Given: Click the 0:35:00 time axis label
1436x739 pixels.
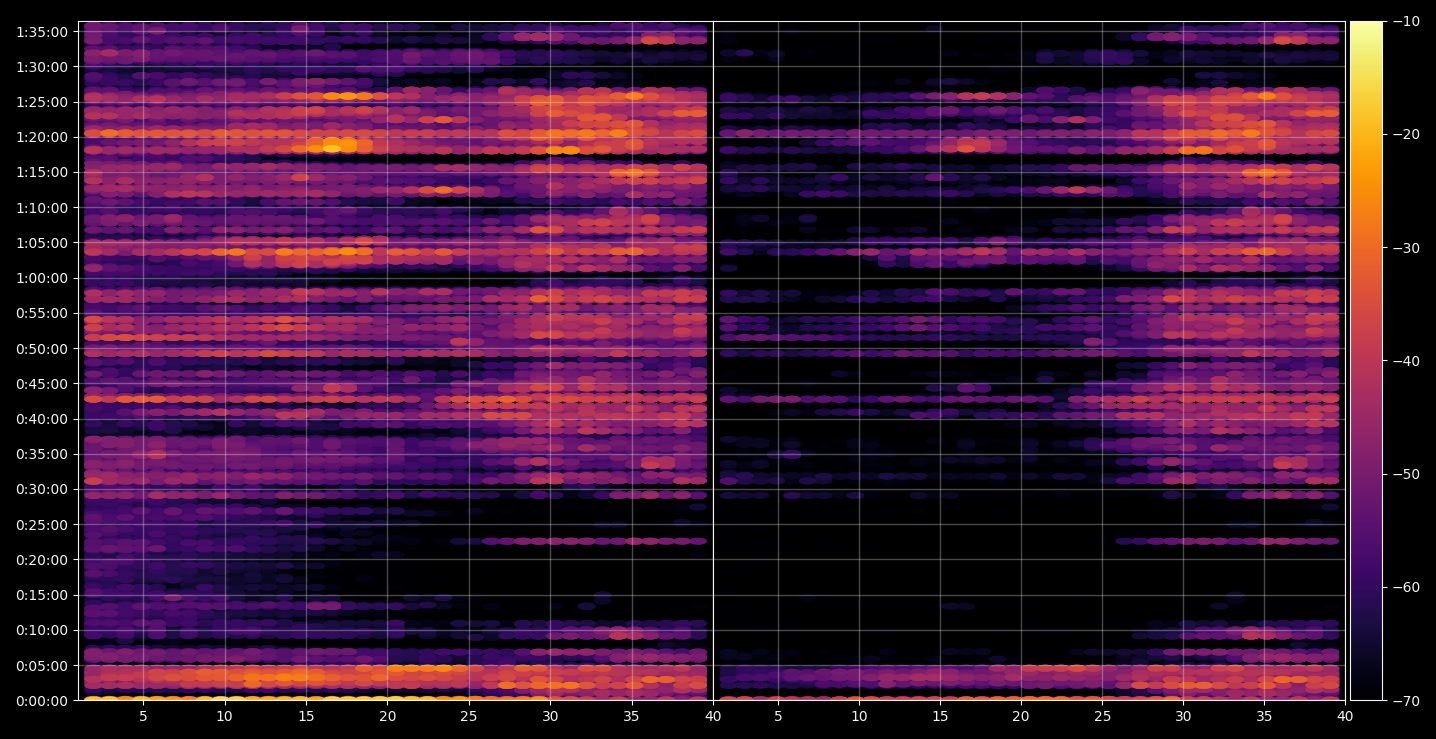Looking at the screenshot, I should 41,454.
